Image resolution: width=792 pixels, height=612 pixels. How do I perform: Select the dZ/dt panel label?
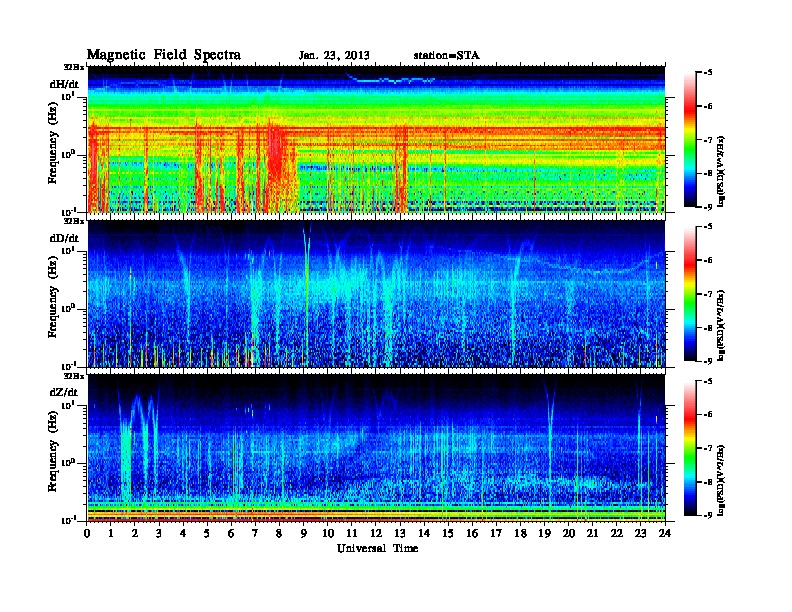coord(64,392)
